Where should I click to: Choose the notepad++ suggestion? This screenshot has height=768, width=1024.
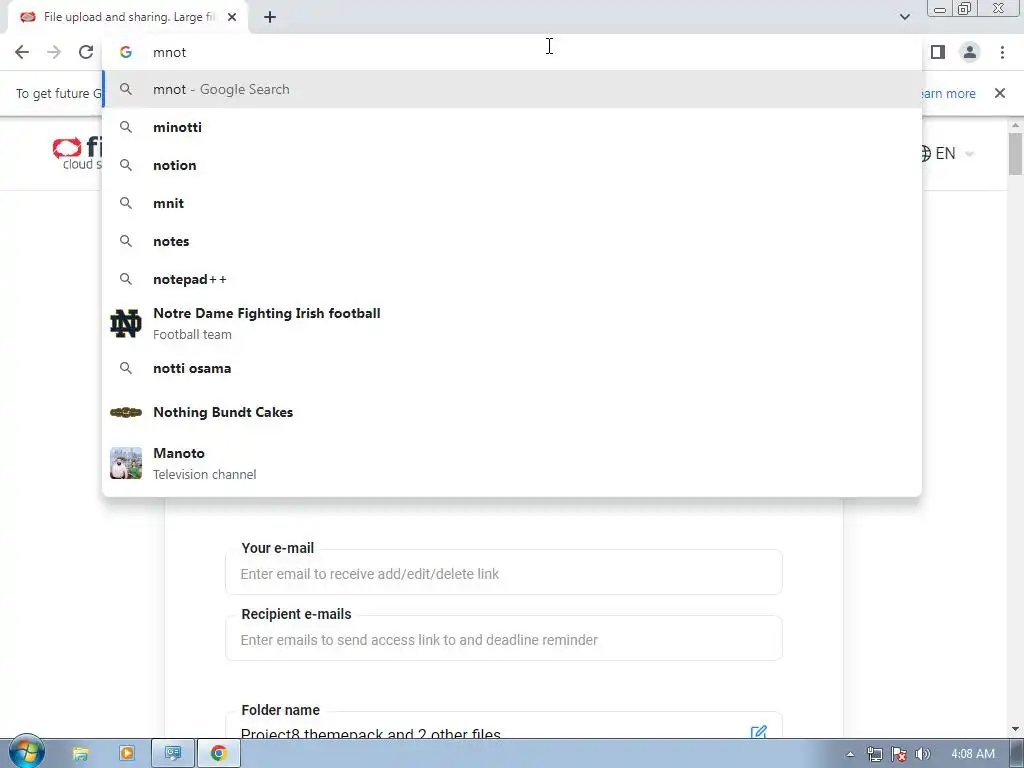point(512,279)
